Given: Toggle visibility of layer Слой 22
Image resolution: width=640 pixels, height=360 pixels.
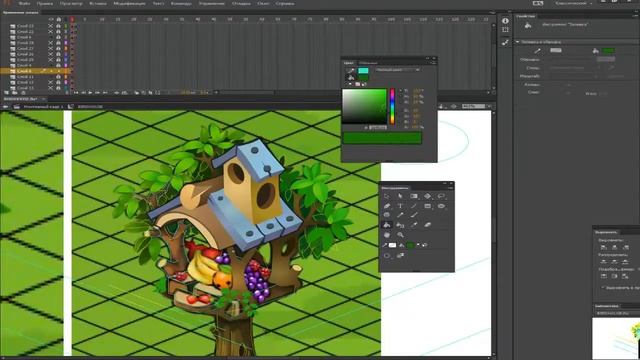Looking at the screenshot, I should [51, 31].
